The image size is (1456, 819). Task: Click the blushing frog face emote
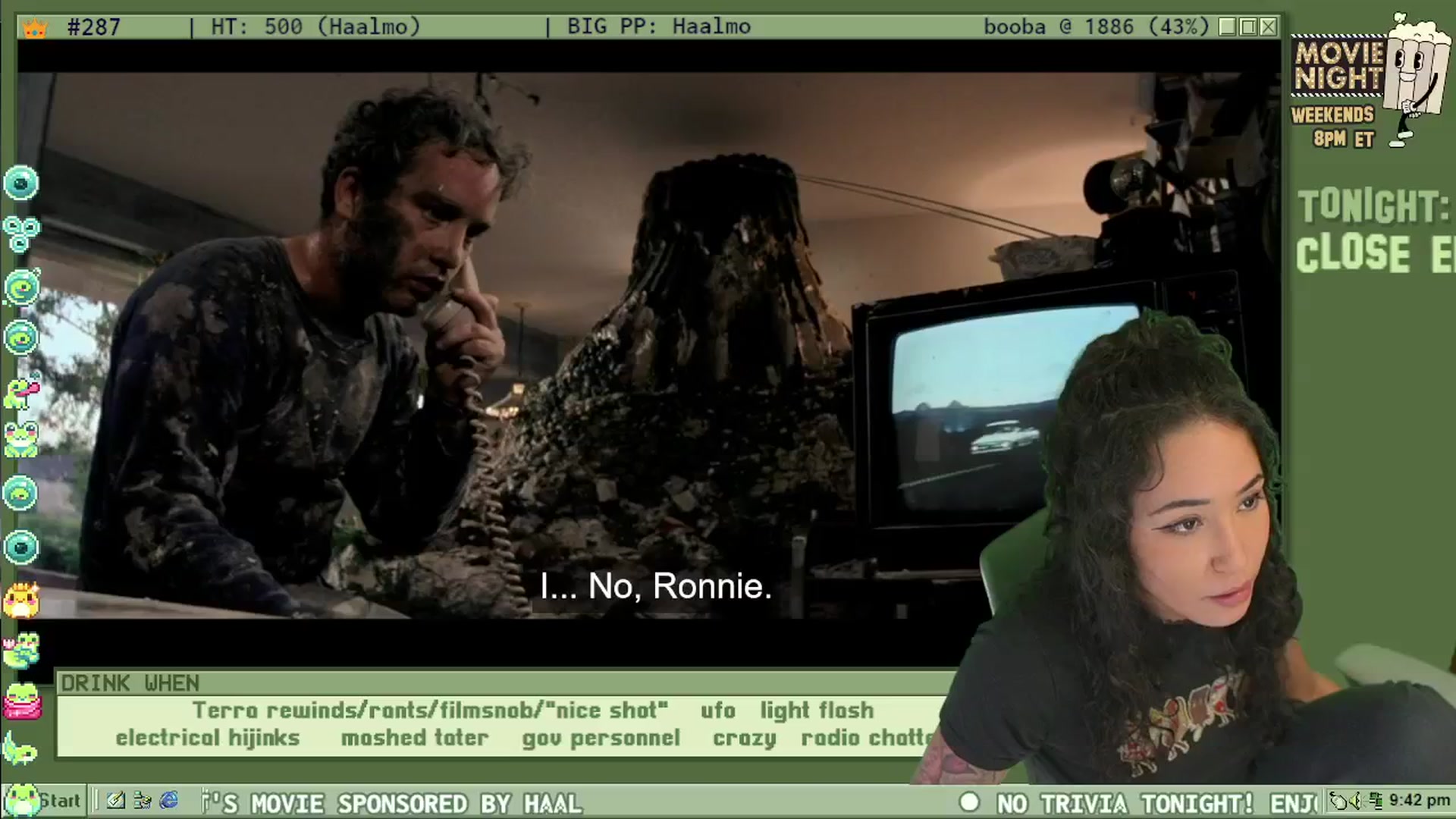click(21, 440)
